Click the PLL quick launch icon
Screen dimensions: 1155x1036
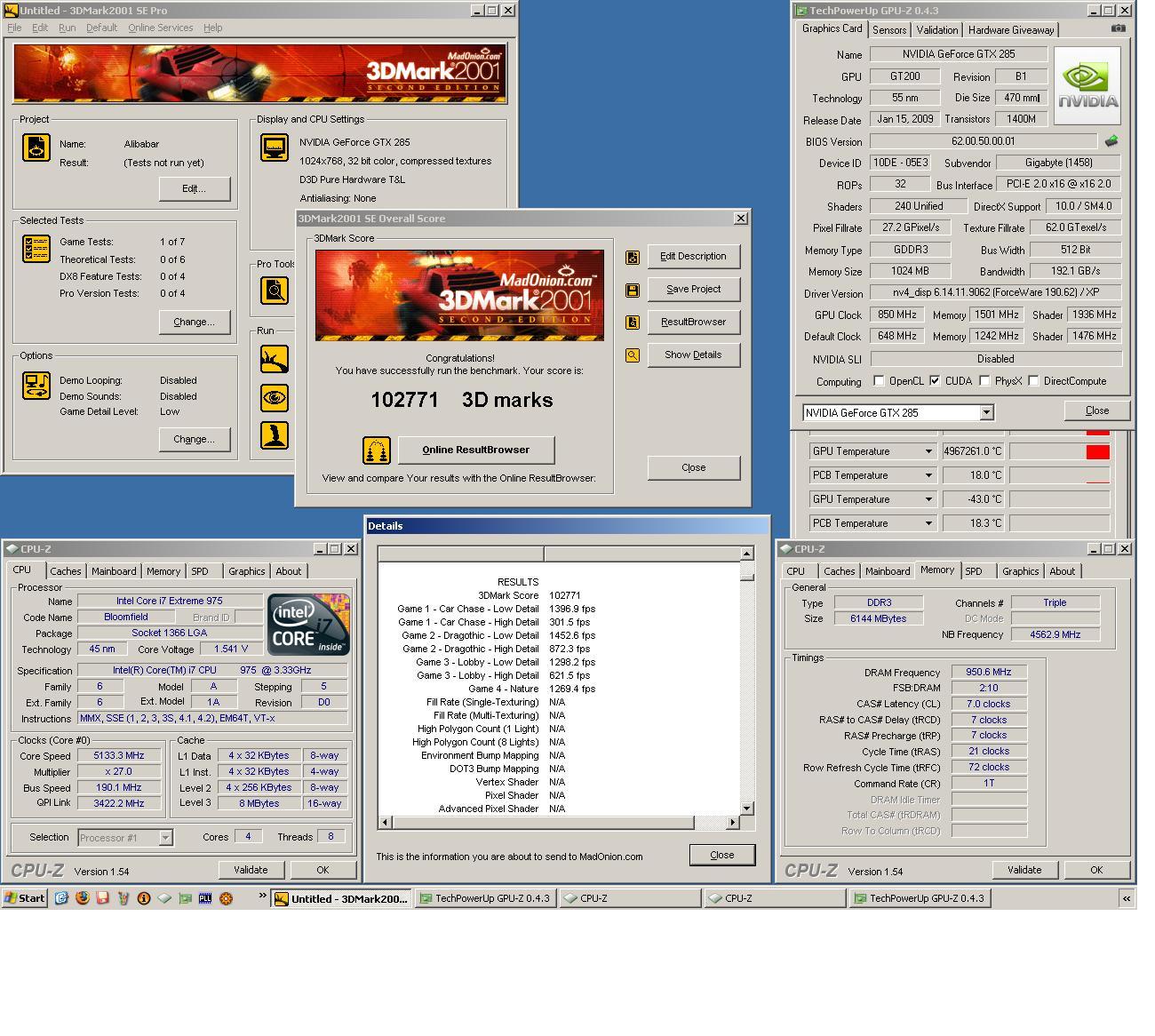[x=205, y=898]
